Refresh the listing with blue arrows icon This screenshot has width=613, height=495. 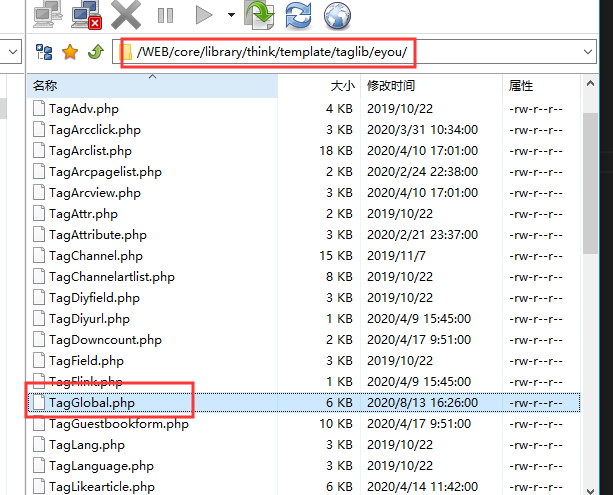click(x=298, y=14)
